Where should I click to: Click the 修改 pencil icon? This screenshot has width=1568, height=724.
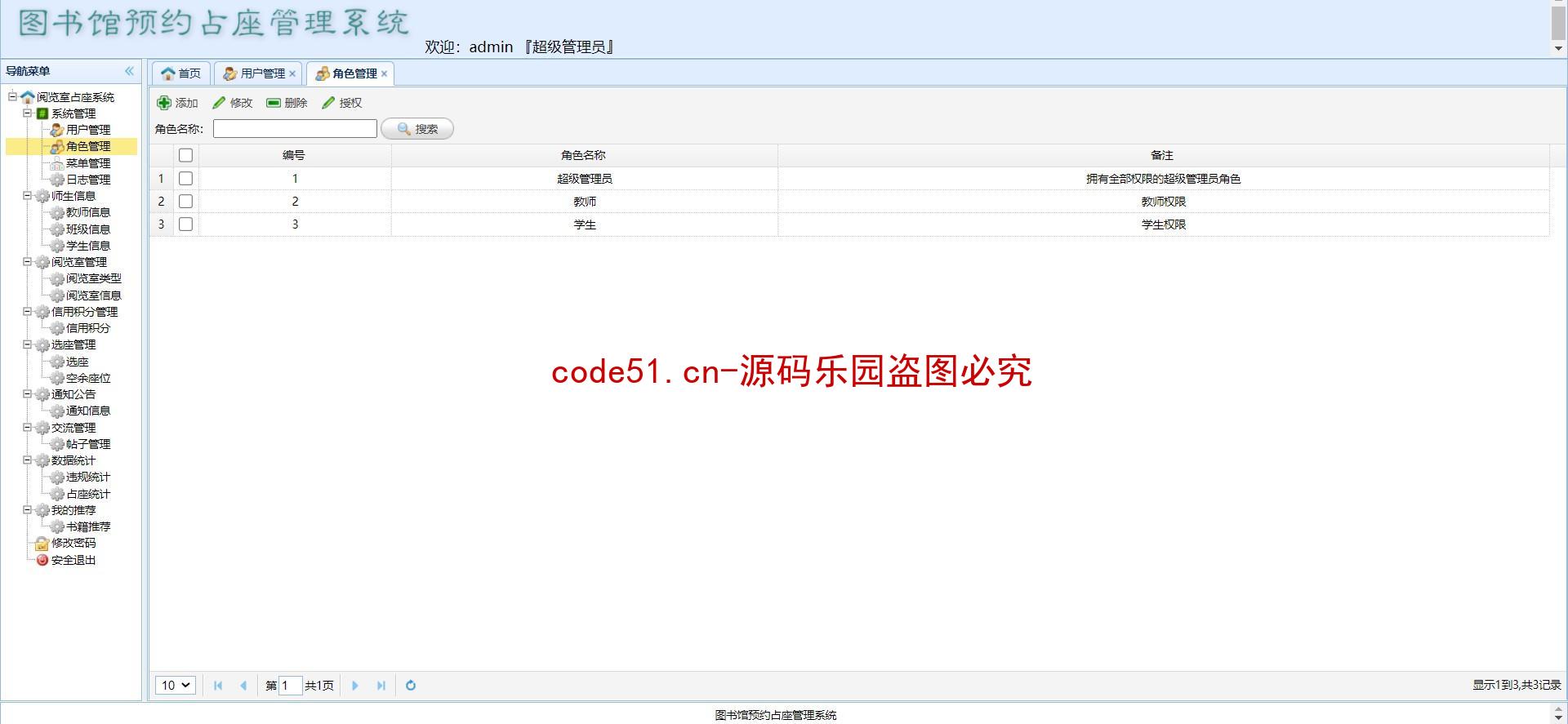point(219,103)
